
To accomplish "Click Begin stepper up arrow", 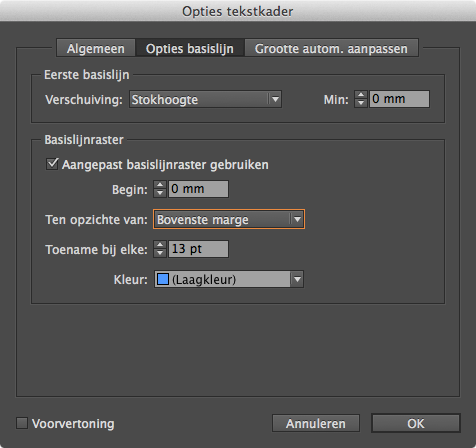I will click(160, 185).
